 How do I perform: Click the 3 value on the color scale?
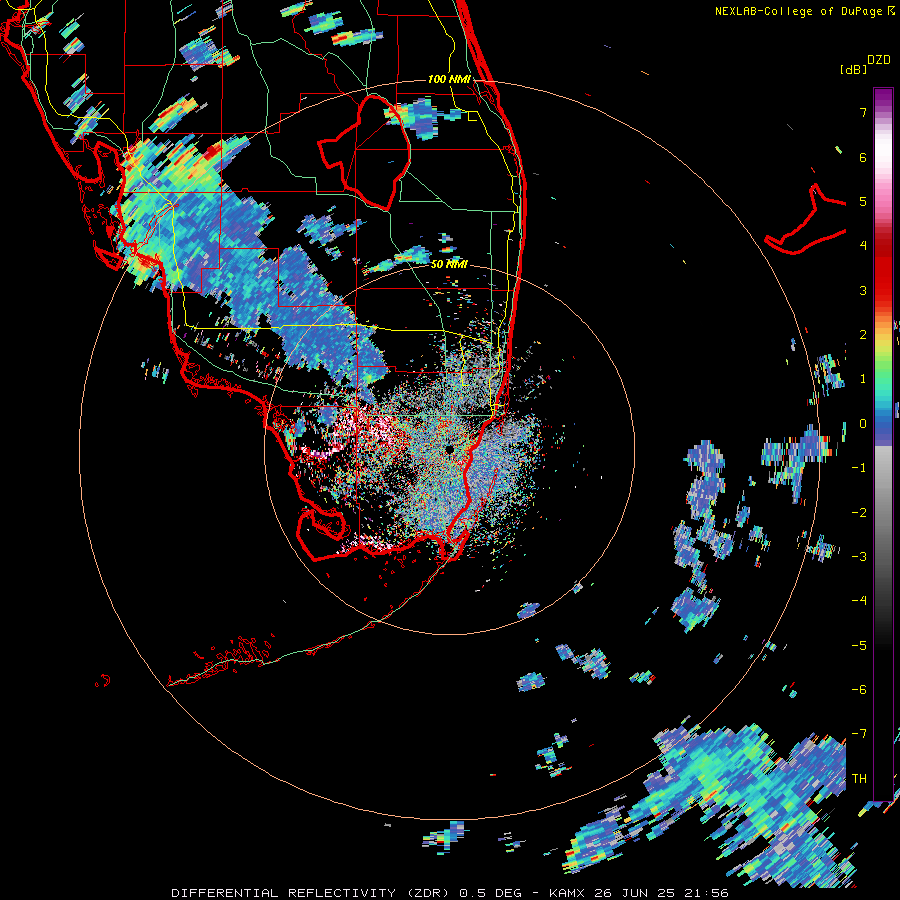click(862, 290)
